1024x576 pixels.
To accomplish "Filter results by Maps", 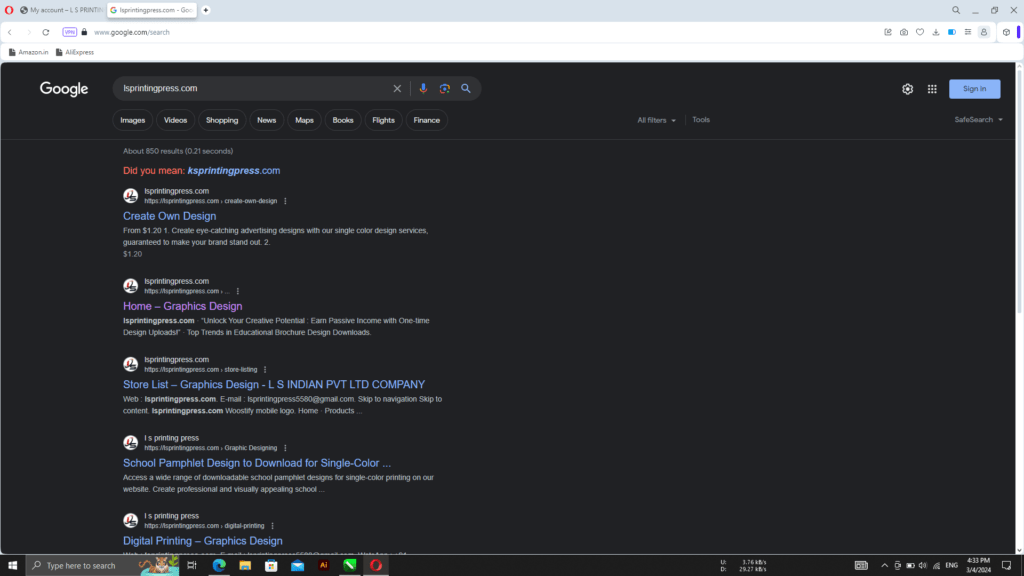I will [x=304, y=120].
